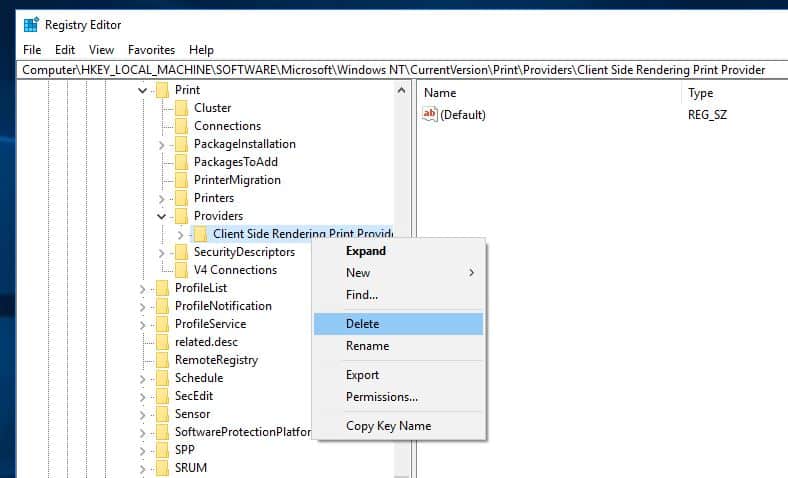Click the RemoteRegistry folder icon
Image resolution: width=788 pixels, height=478 pixels.
pyautogui.click(x=162, y=360)
